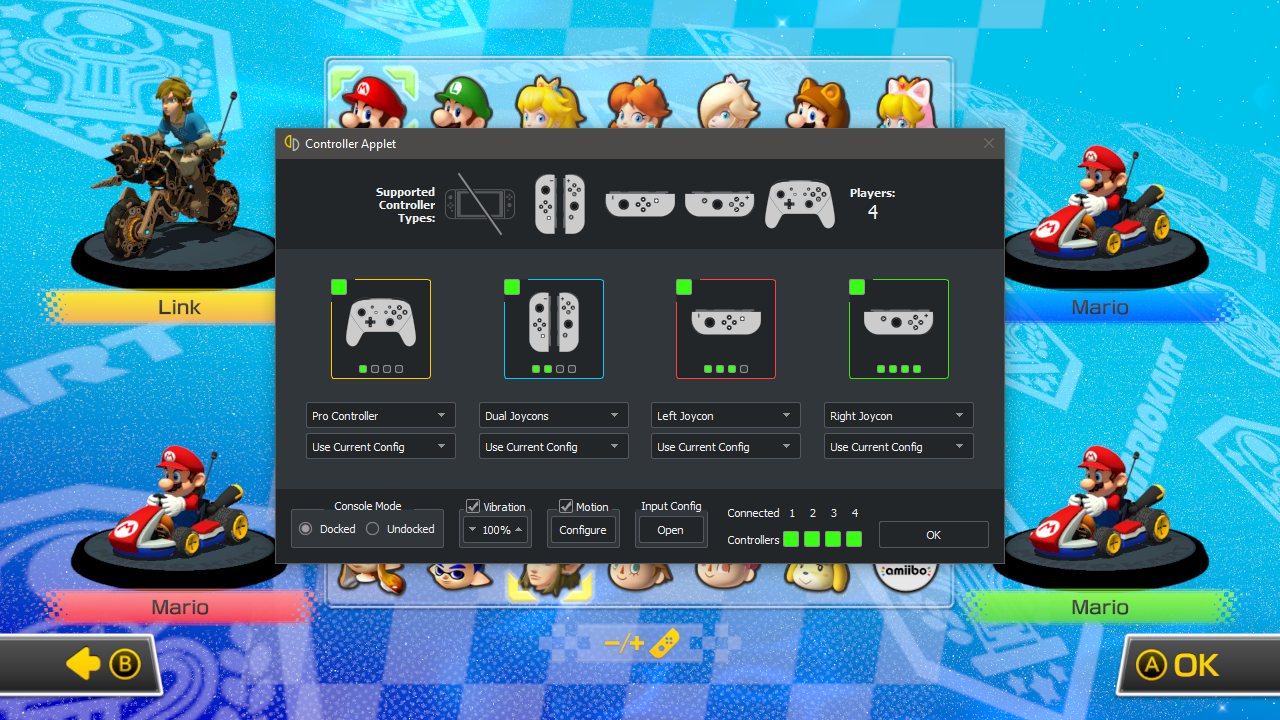
Task: Toggle player 1 connected green checkbox
Action: (x=339, y=287)
